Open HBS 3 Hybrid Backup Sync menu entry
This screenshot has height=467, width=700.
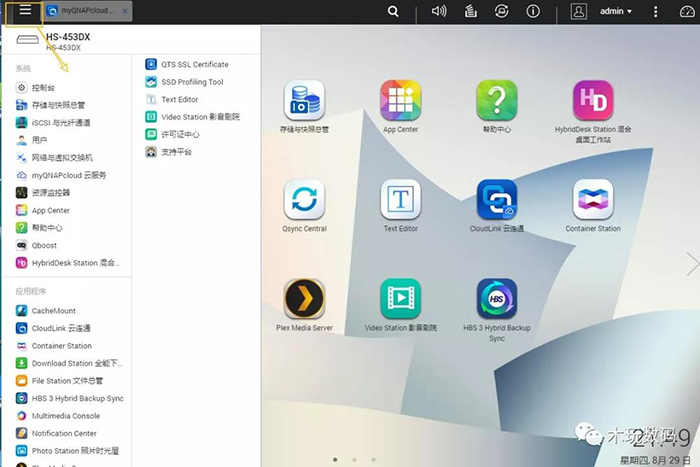pyautogui.click(x=70, y=398)
